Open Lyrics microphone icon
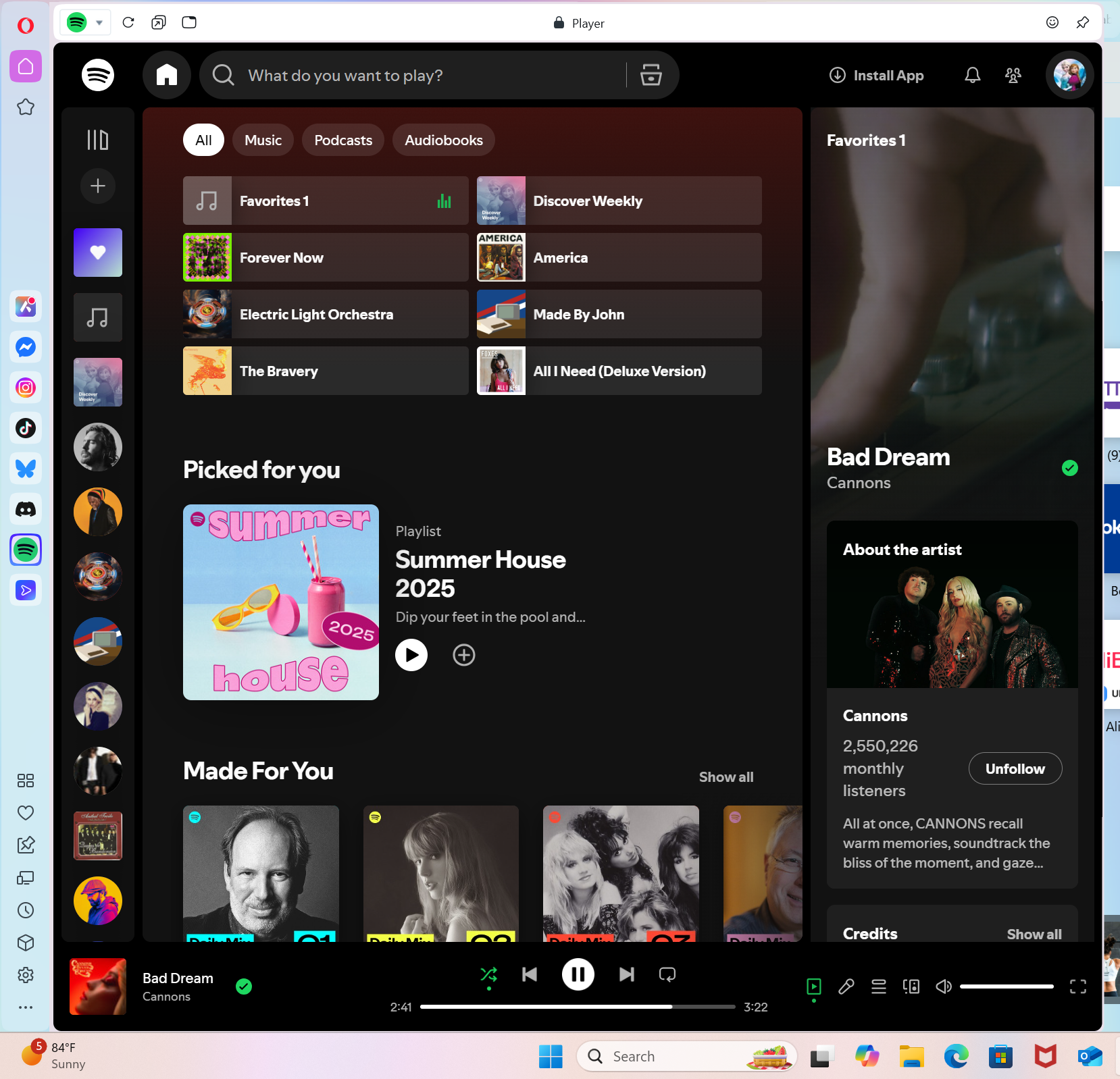Image resolution: width=1120 pixels, height=1079 pixels. coord(846,986)
